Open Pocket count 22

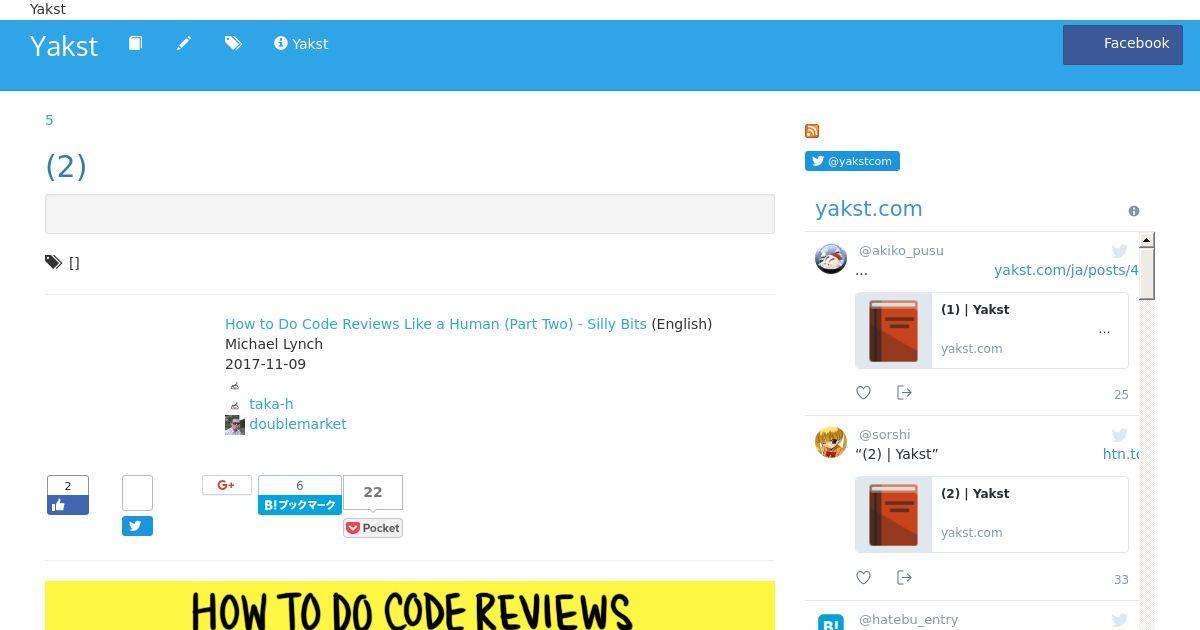point(373,492)
